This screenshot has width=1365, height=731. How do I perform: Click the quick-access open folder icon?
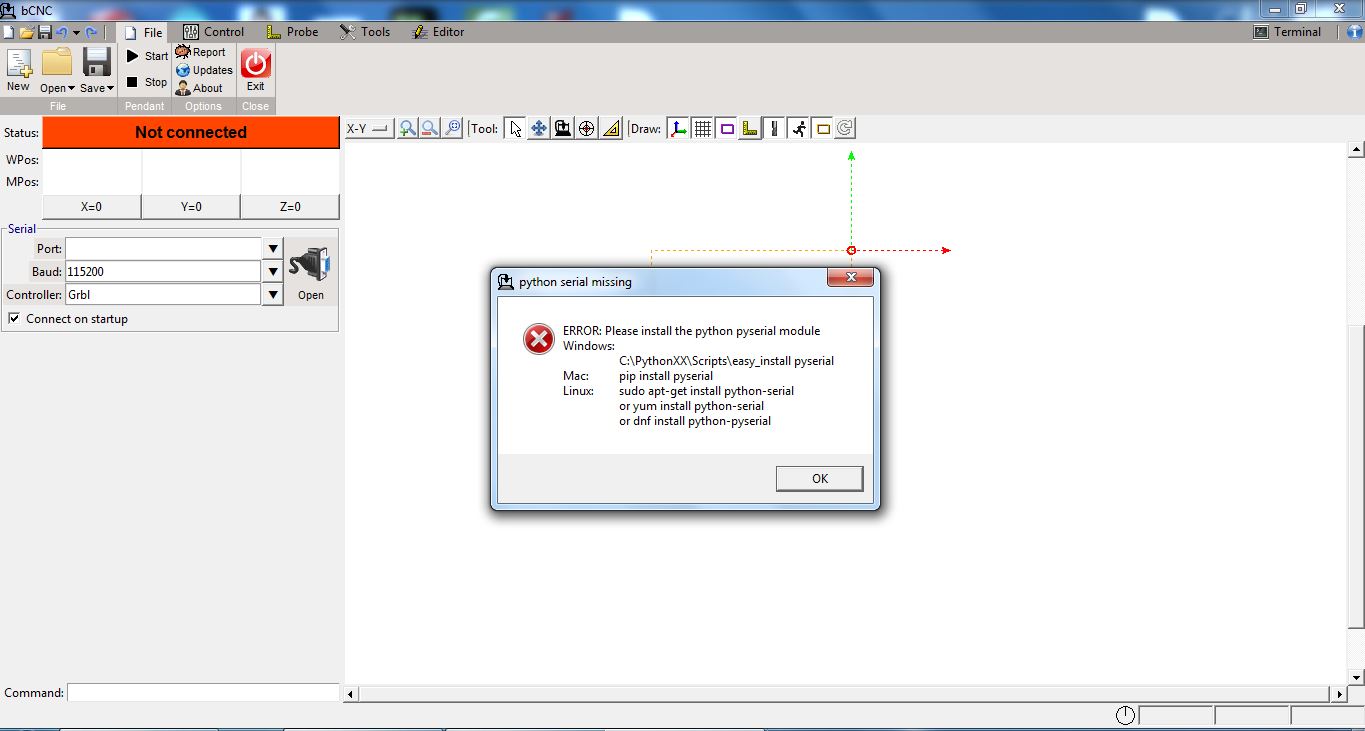point(27,32)
